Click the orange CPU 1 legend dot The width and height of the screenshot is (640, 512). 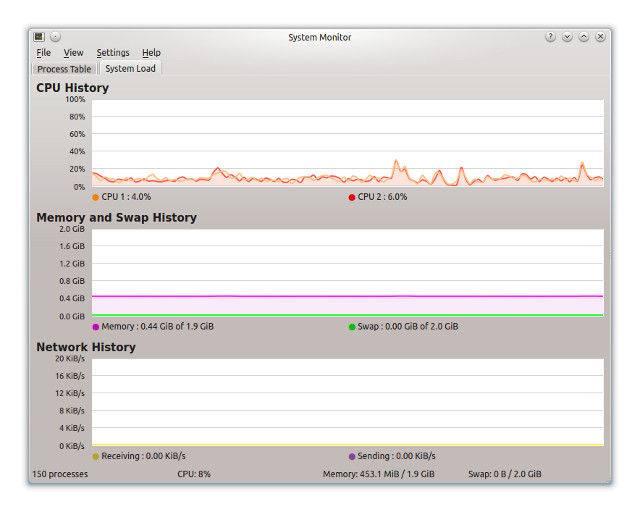(x=95, y=197)
